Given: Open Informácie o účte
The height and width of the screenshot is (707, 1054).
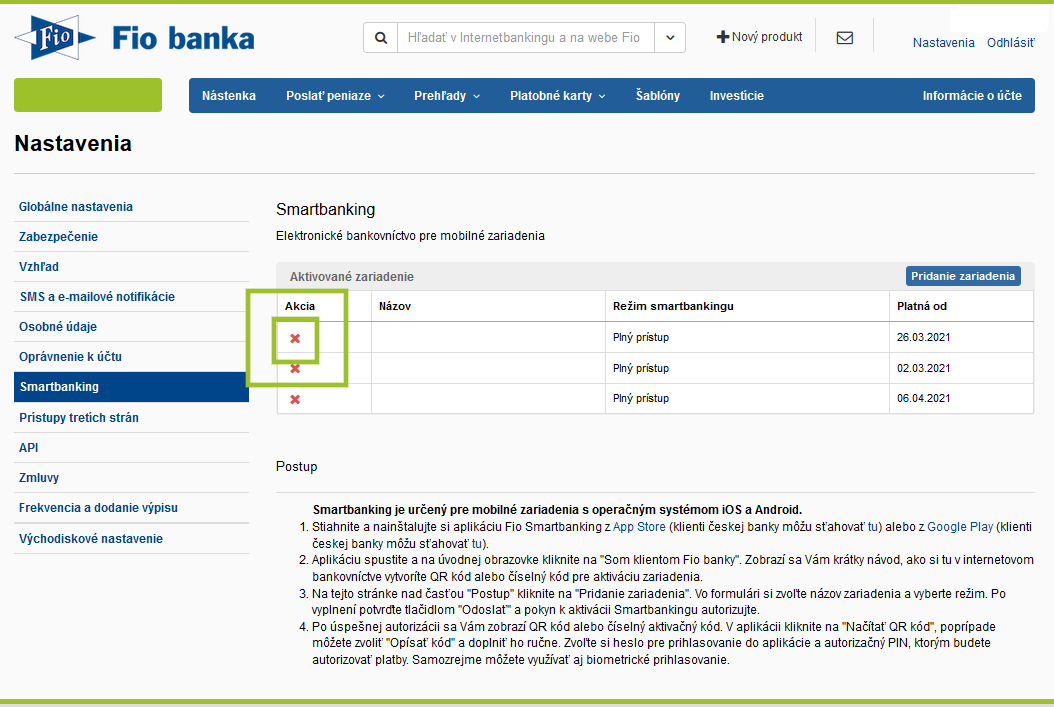Looking at the screenshot, I should (x=972, y=95).
